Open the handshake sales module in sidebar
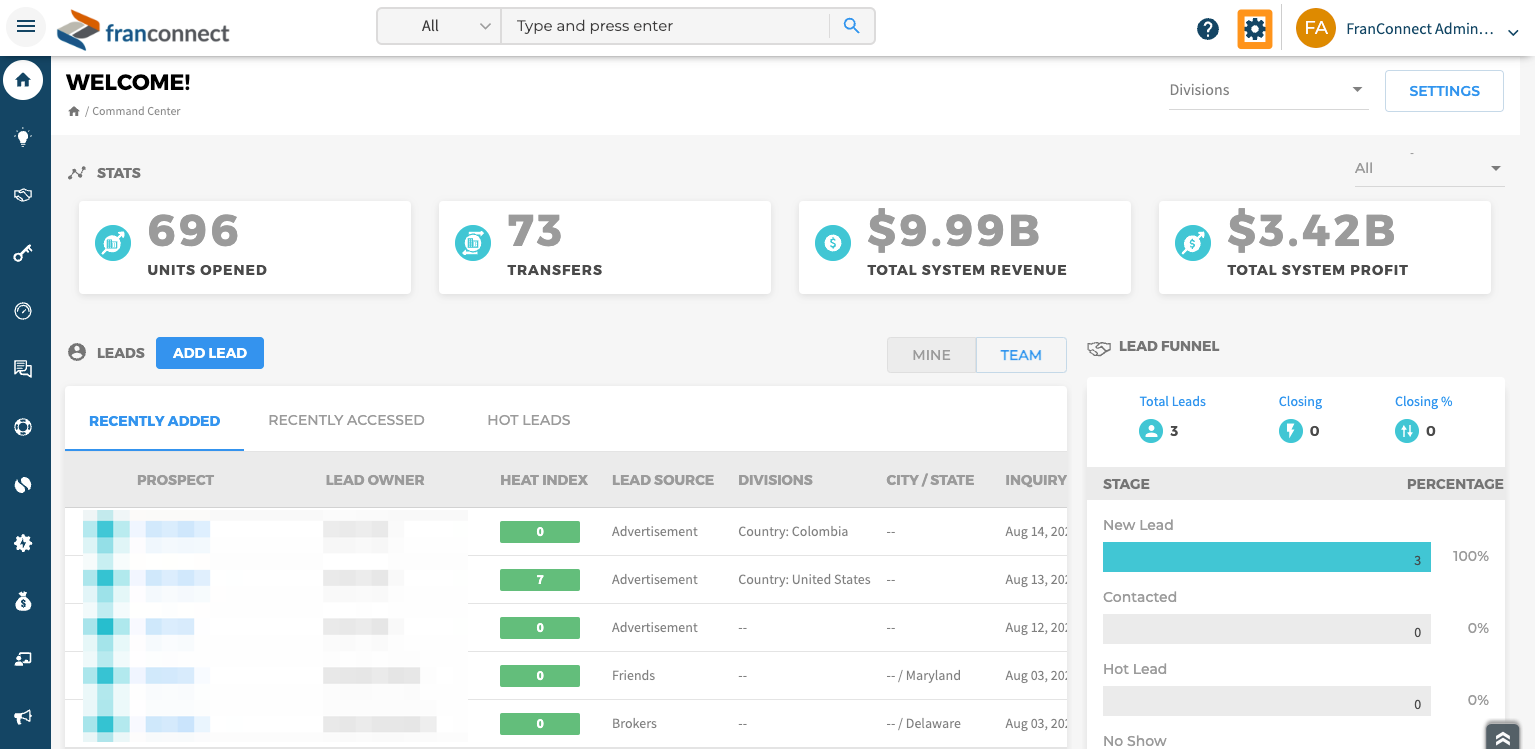Viewport: 1535px width, 749px height. [23, 196]
